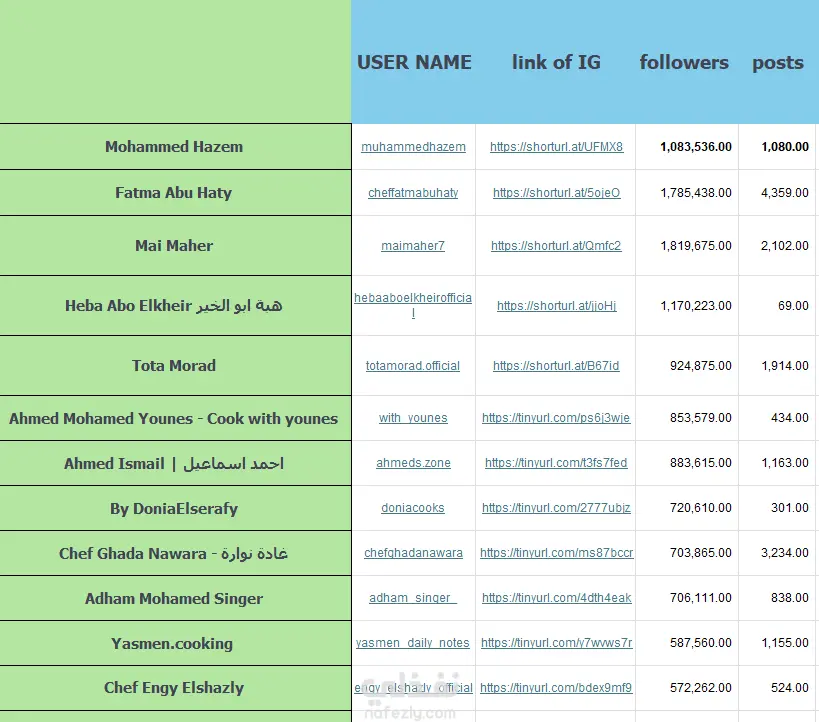
Task: Click the adham_singer_ username link
Action: (413, 598)
